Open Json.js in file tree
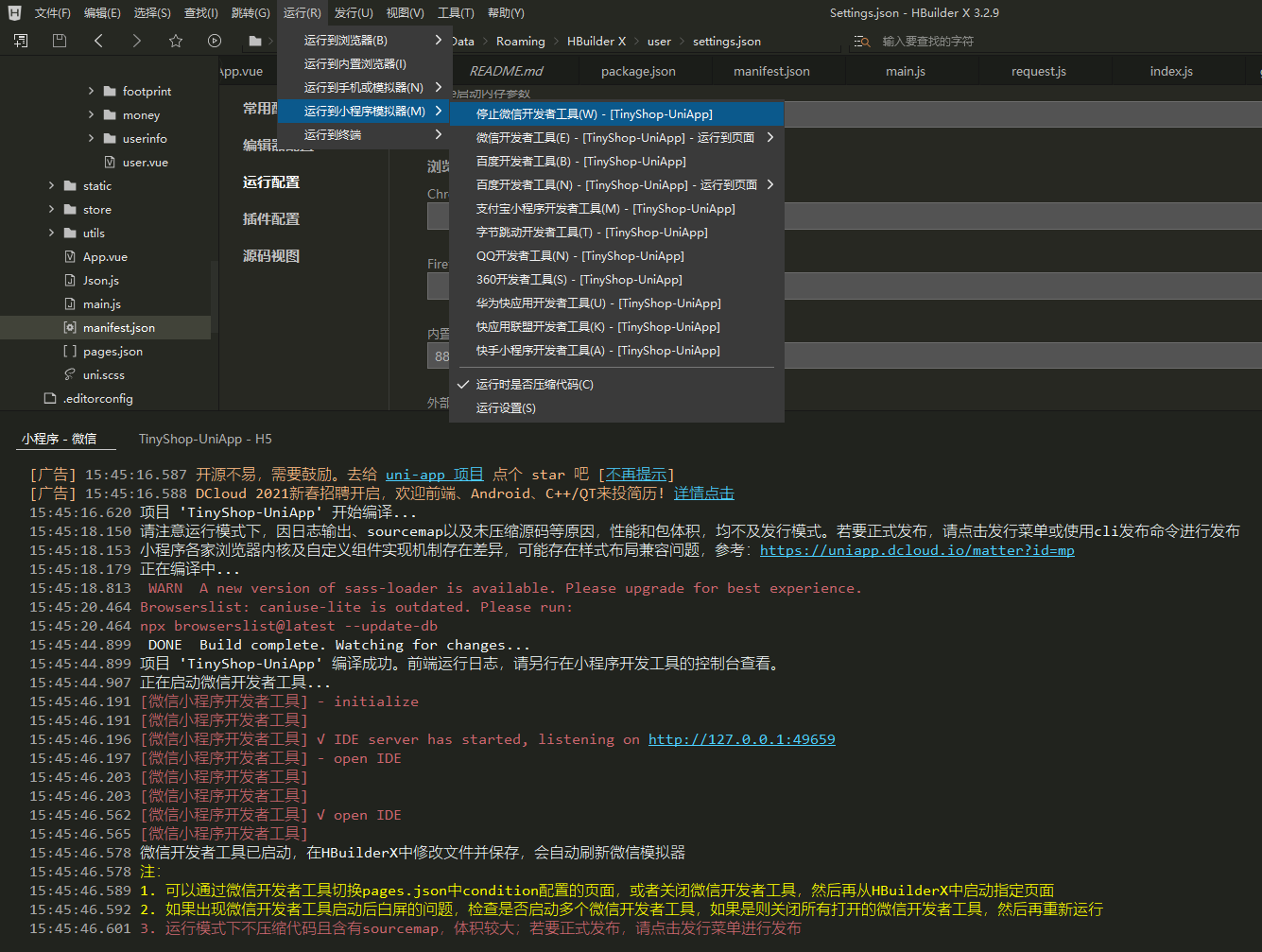This screenshot has width=1262, height=952. tap(101, 281)
